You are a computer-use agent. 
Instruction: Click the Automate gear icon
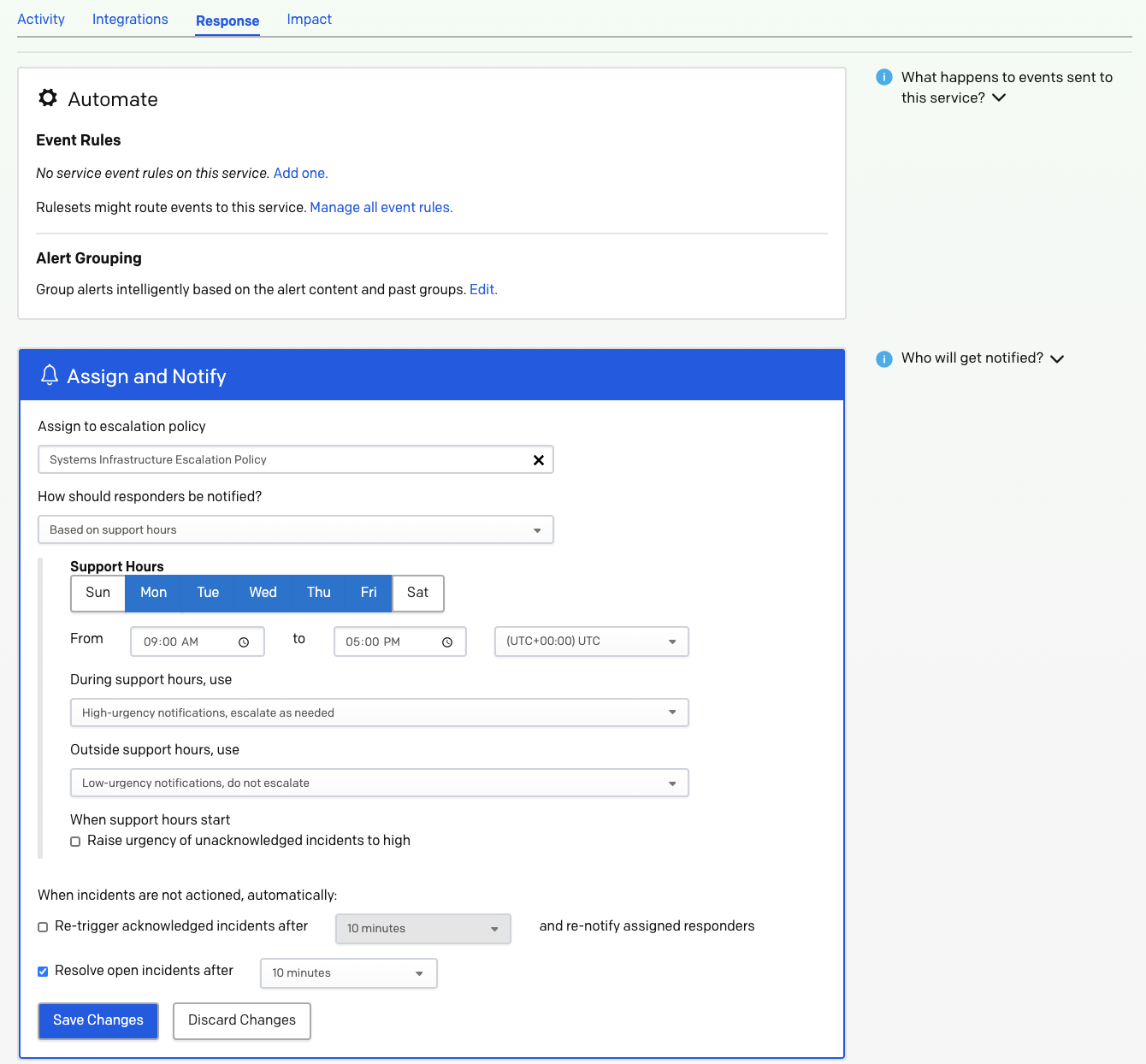coord(48,98)
